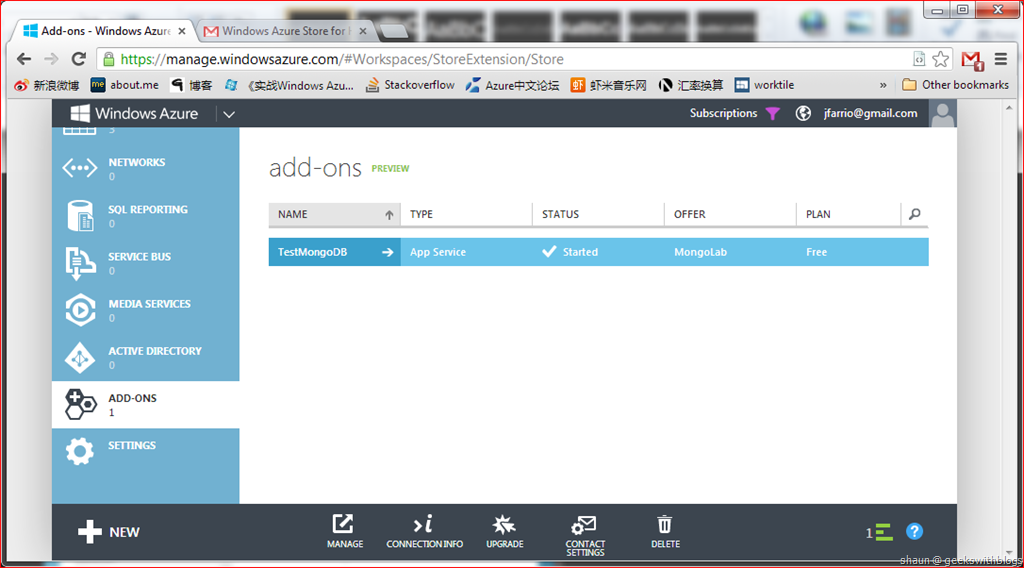Delete the selected add-on
The height and width of the screenshot is (568, 1024).
pos(665,531)
